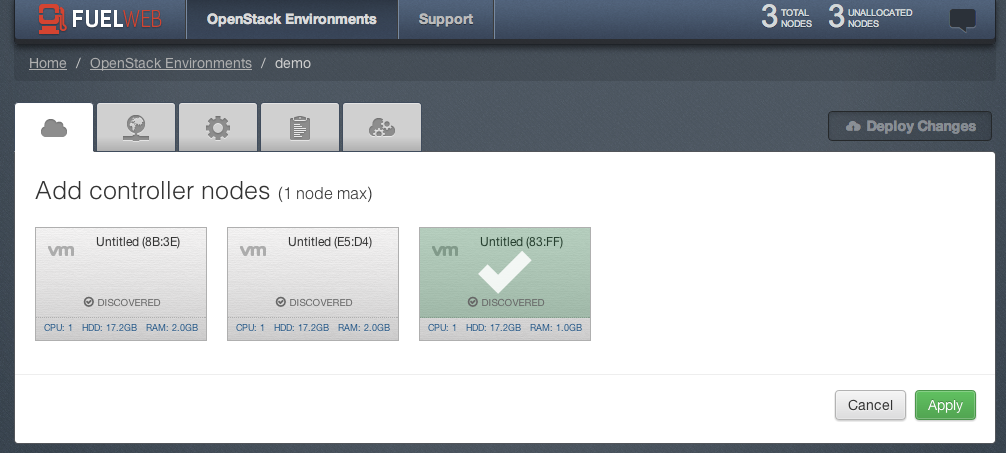This screenshot has width=1006, height=453.
Task: Follow the Home breadcrumb link
Action: pos(47,63)
